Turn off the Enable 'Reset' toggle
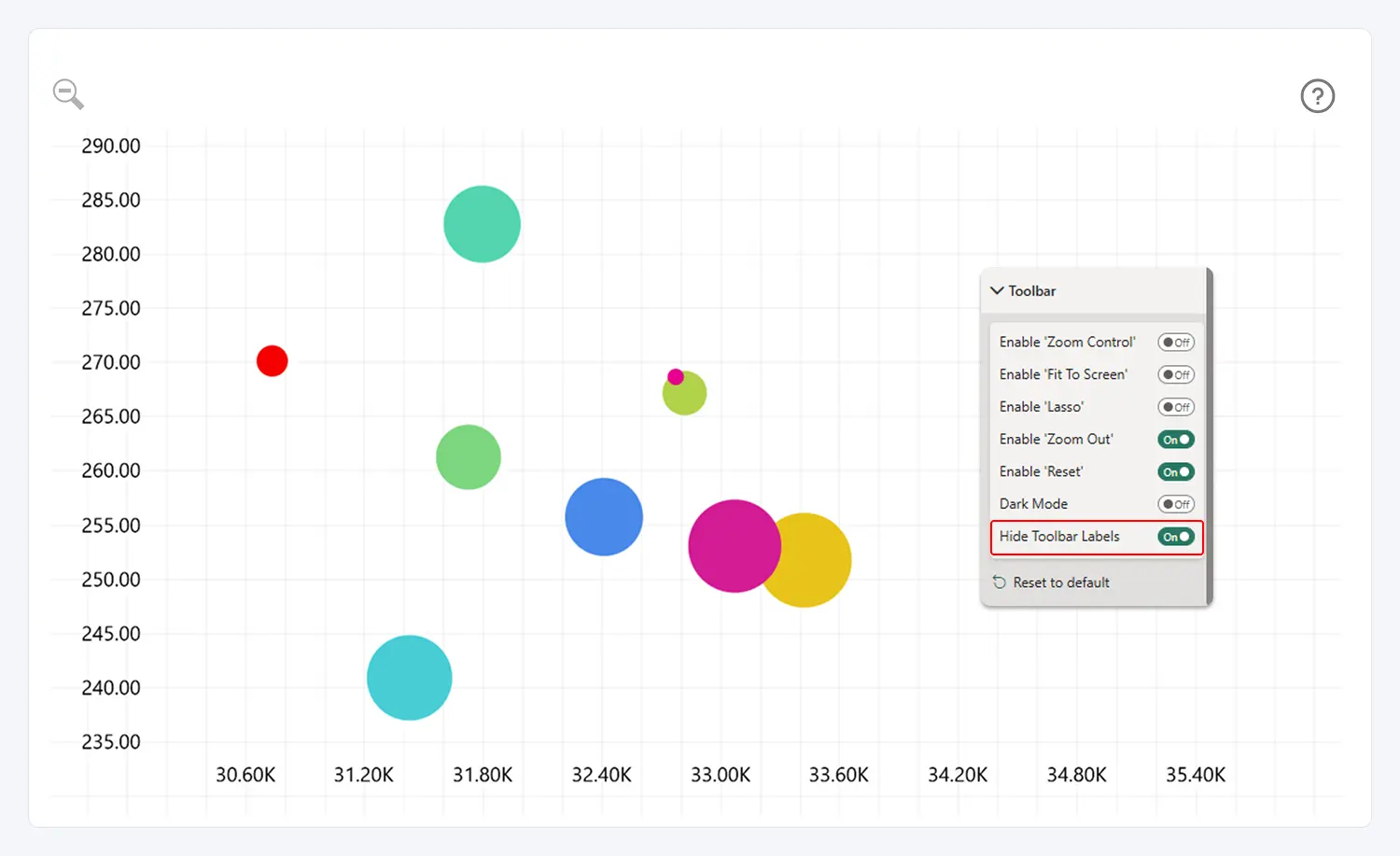The width and height of the screenshot is (1400, 856). click(1175, 472)
